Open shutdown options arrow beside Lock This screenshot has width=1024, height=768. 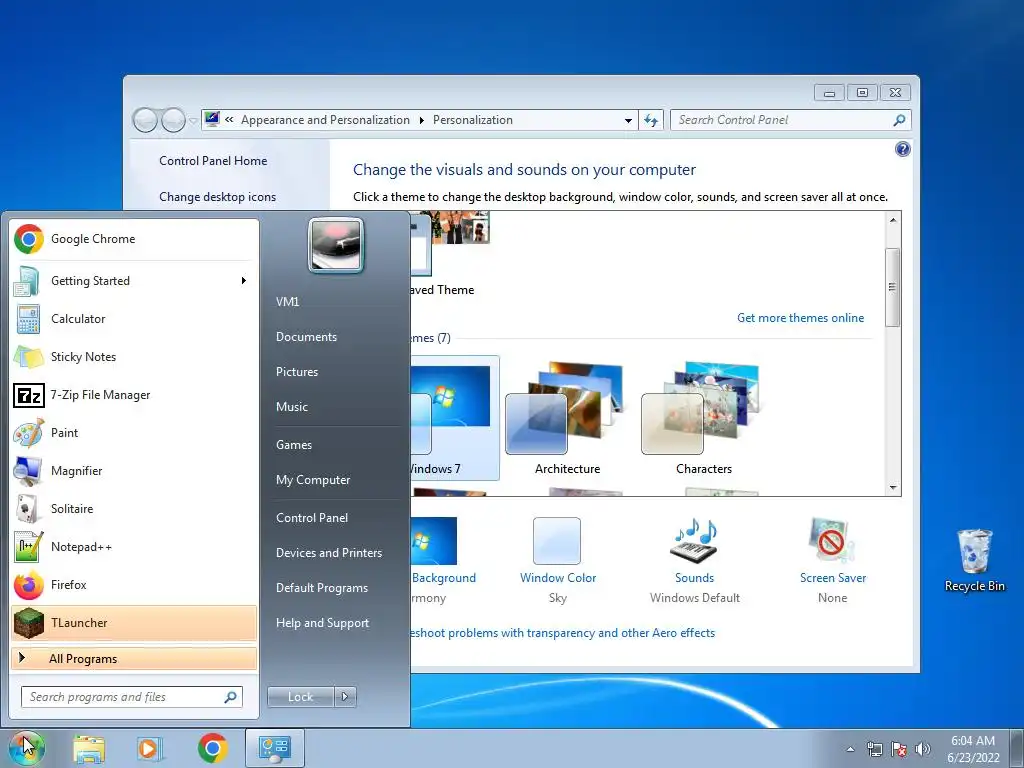(345, 697)
